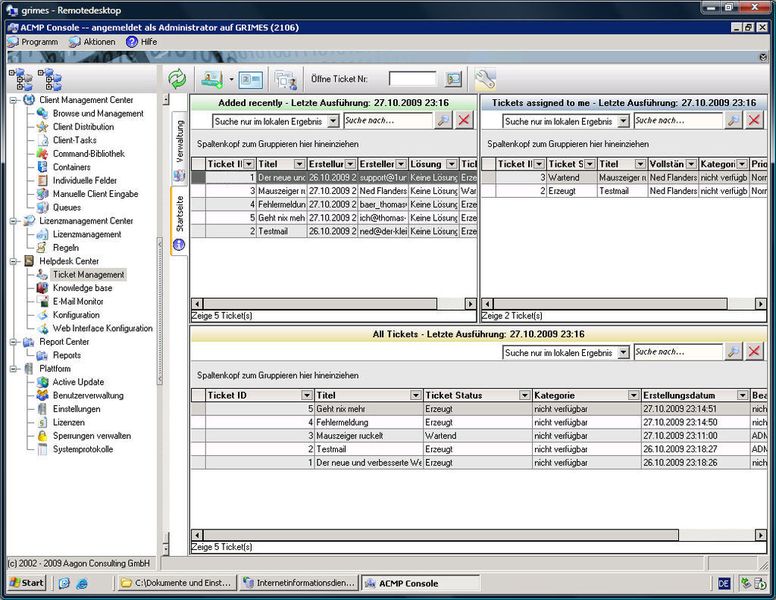This screenshot has height=600, width=776.
Task: Click the Internetinformationsdienste taskbar button
Action: [297, 583]
